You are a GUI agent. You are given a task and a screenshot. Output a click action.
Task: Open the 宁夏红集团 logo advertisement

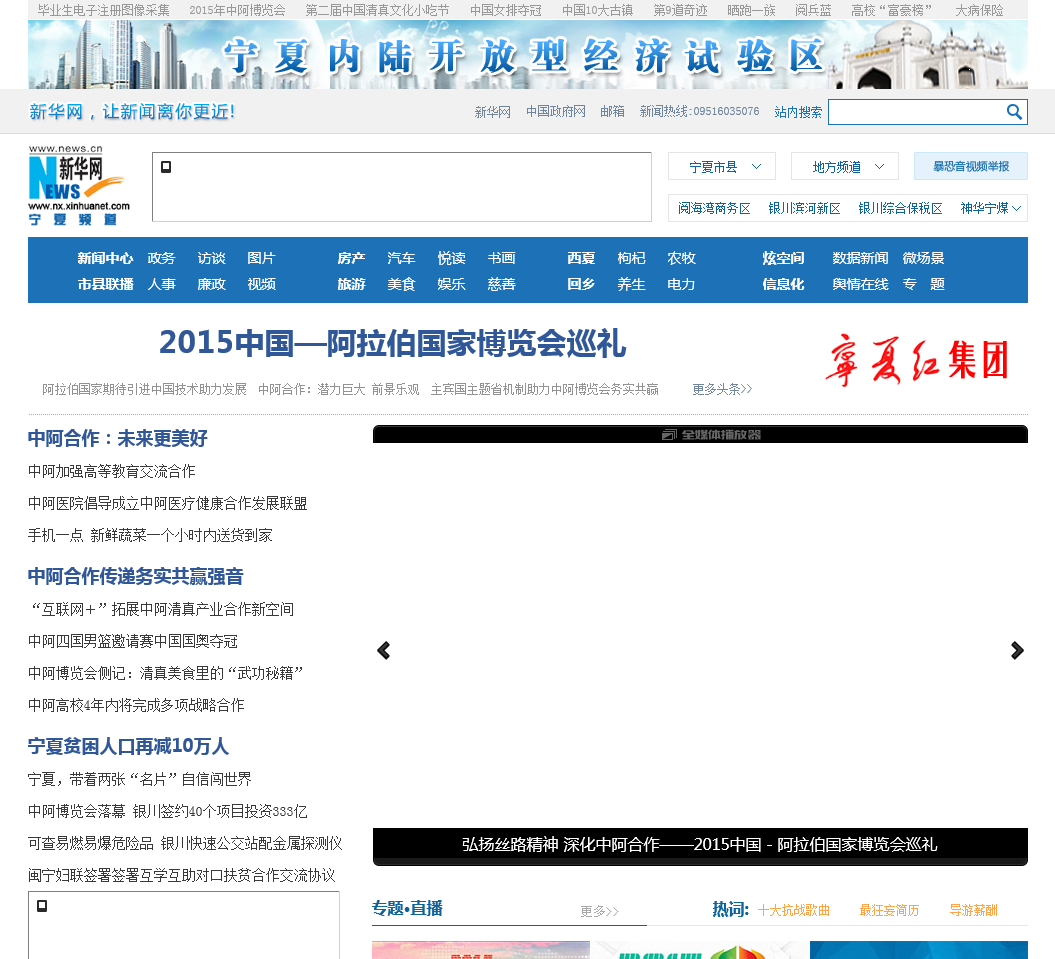(918, 361)
